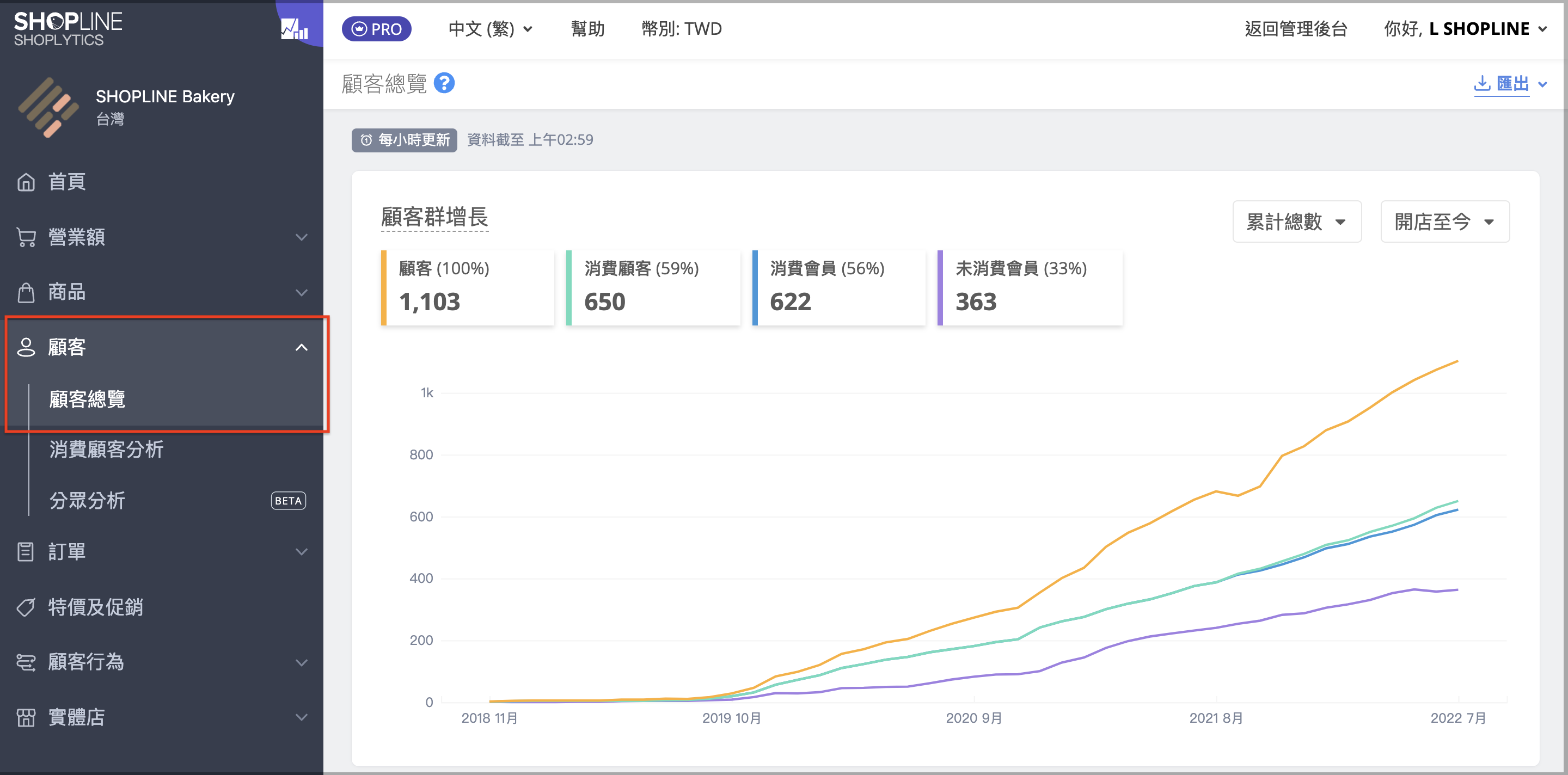The height and width of the screenshot is (775, 1568).
Task: Click the 2018 11月 axis label
Action: coord(489,718)
